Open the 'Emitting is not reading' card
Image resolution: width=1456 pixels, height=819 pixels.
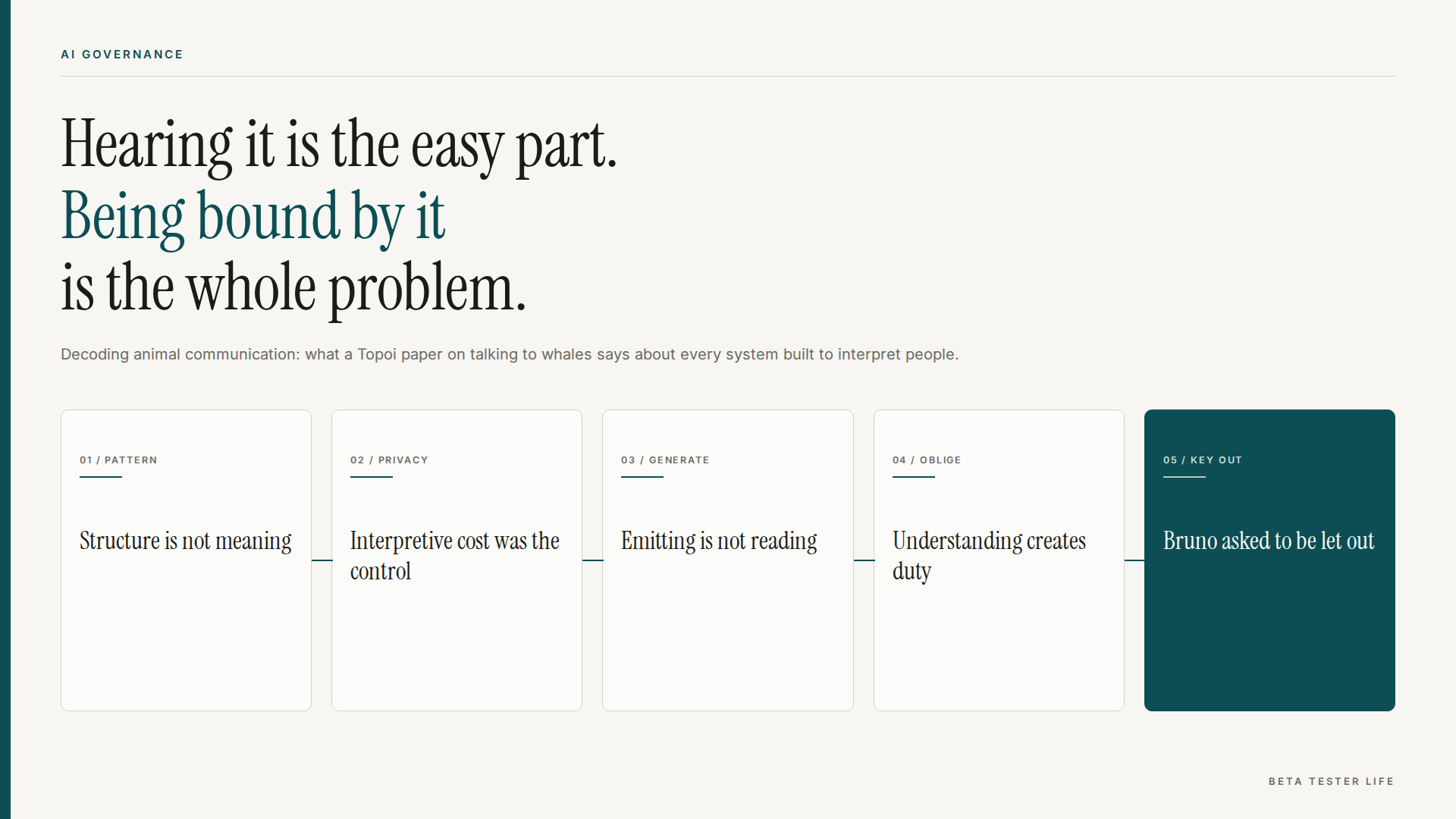point(728,560)
